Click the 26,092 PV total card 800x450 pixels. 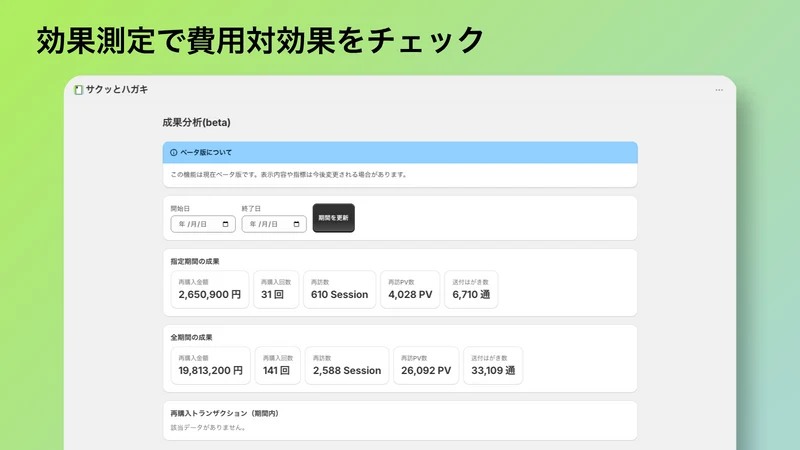point(426,365)
